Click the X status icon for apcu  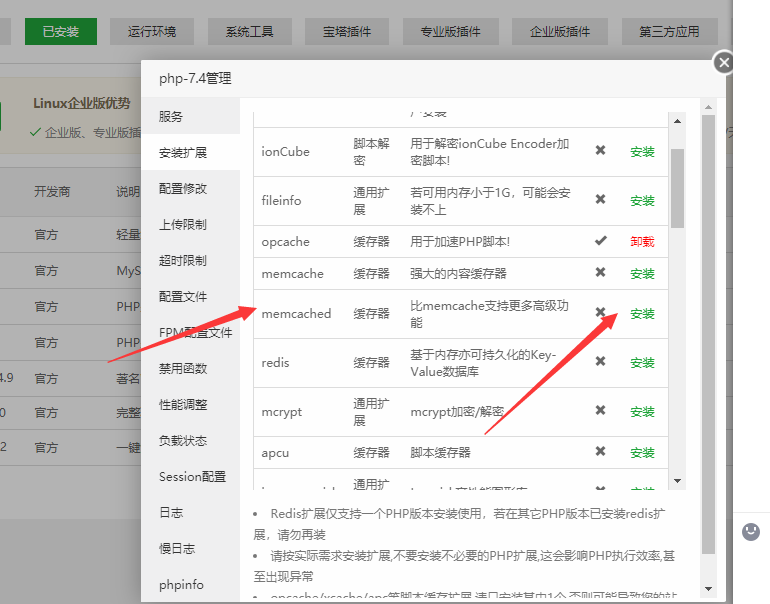pyautogui.click(x=600, y=451)
